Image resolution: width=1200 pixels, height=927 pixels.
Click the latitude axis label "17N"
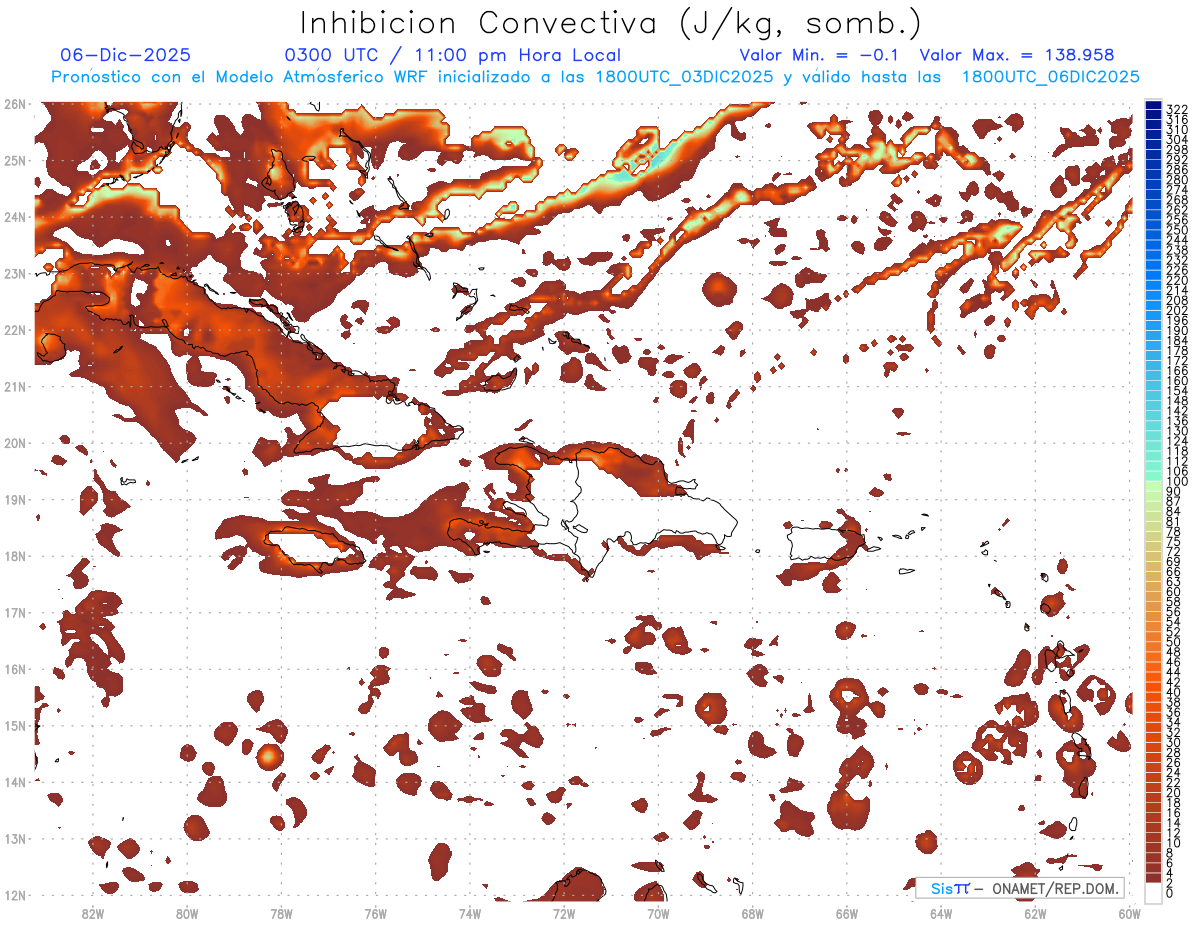pos(14,612)
